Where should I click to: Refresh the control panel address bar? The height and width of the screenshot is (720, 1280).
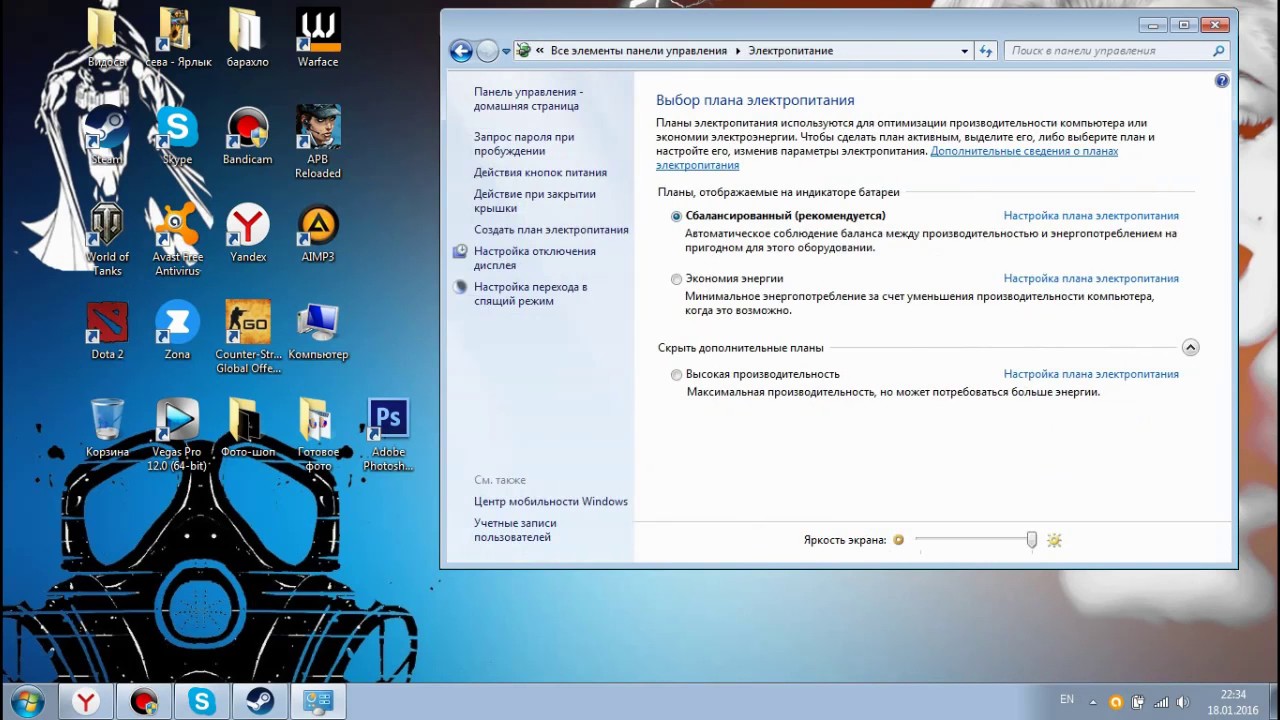click(986, 51)
